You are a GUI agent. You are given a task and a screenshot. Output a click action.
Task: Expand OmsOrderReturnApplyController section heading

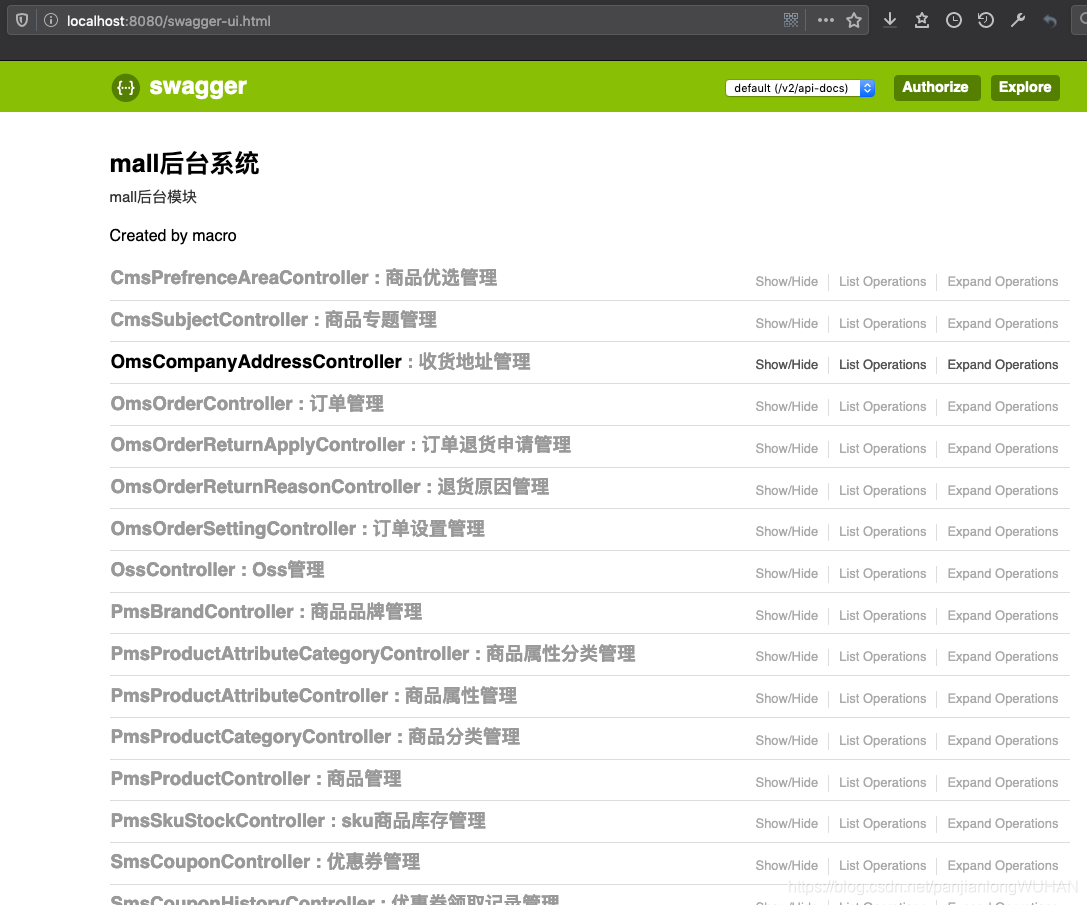pos(340,445)
